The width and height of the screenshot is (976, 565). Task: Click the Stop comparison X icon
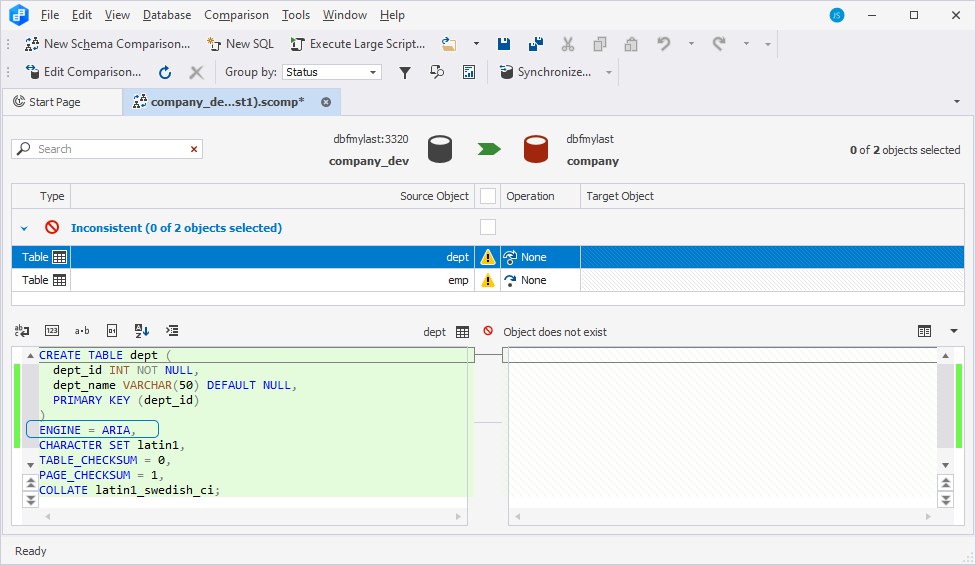[196, 72]
